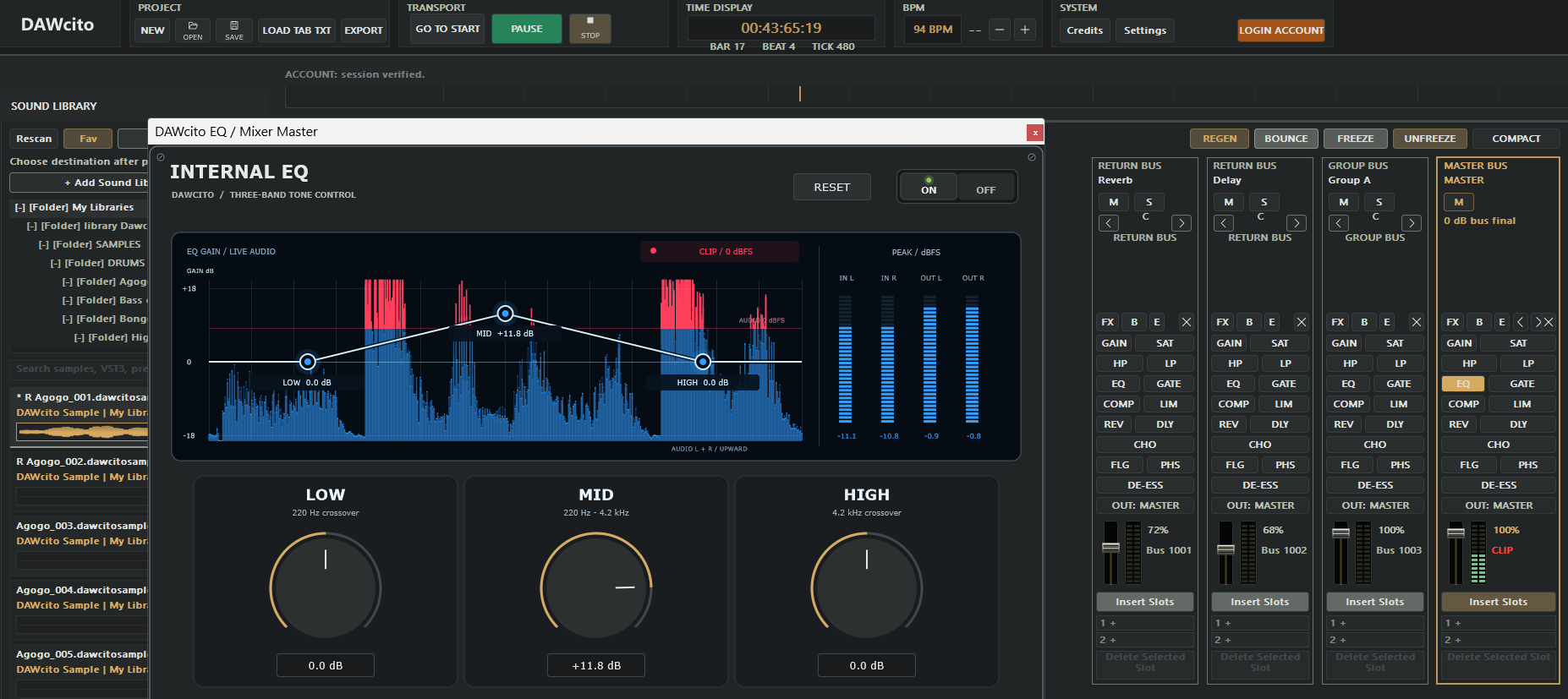
Task: Click the BOUNCE button
Action: (x=1286, y=139)
